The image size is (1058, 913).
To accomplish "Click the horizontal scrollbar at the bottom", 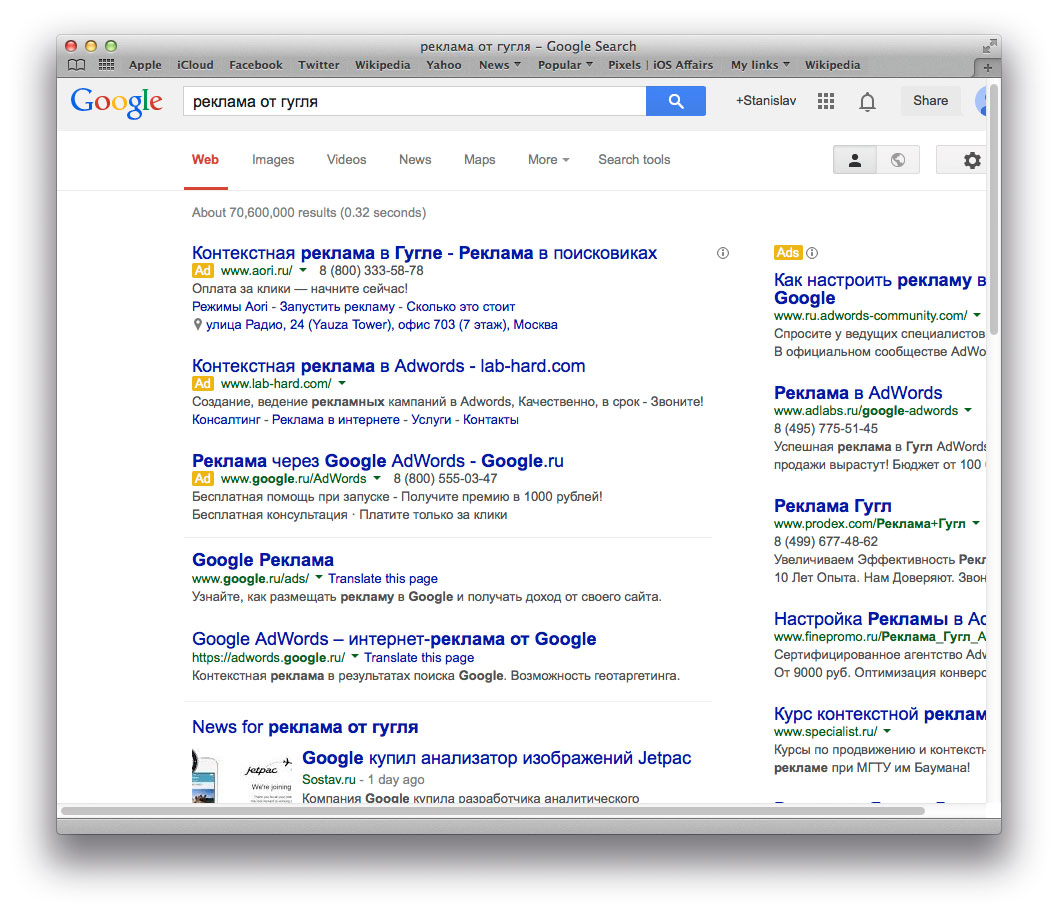I will coord(493,810).
